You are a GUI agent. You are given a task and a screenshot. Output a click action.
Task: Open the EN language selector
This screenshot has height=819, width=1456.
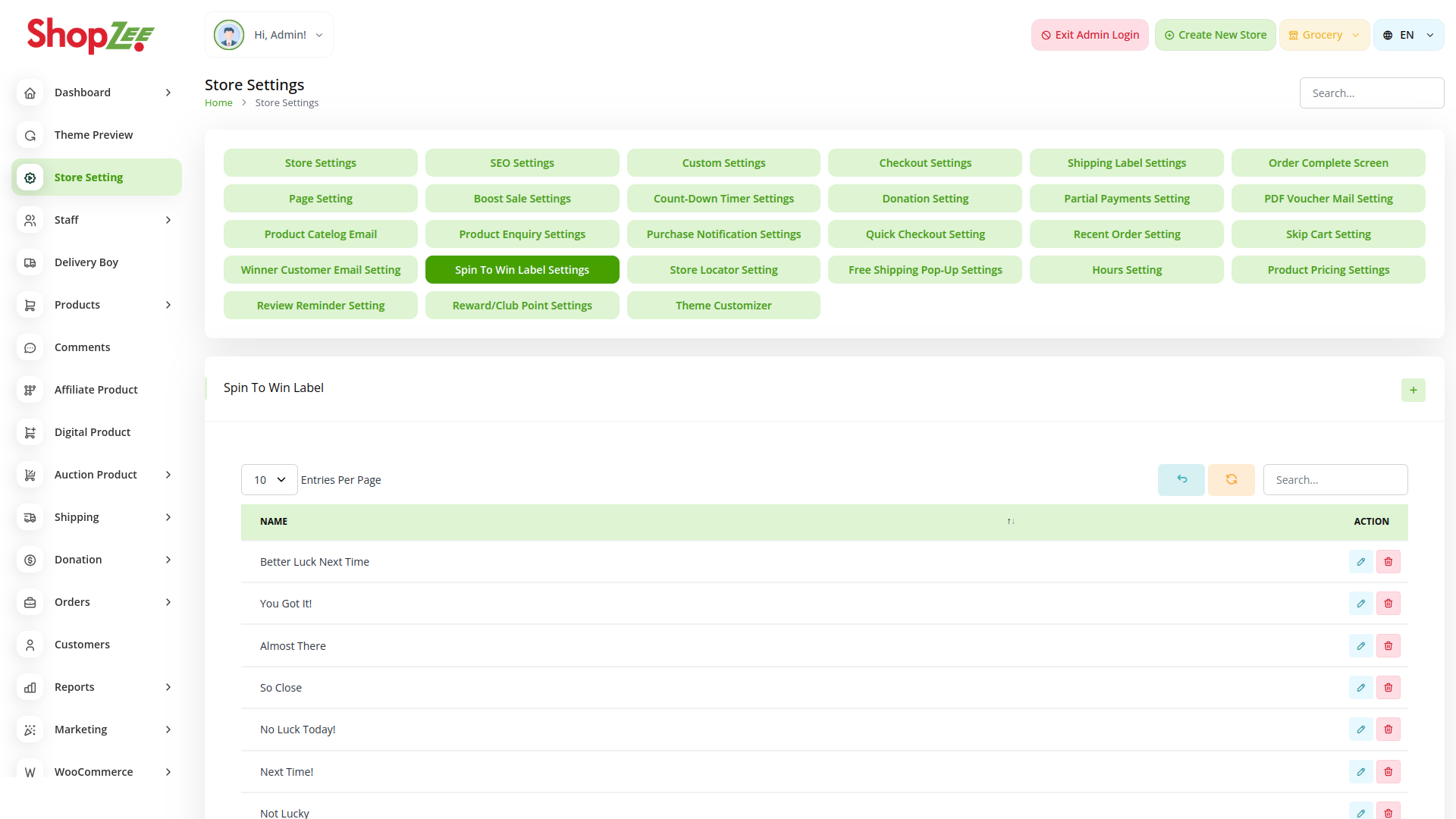(x=1408, y=35)
